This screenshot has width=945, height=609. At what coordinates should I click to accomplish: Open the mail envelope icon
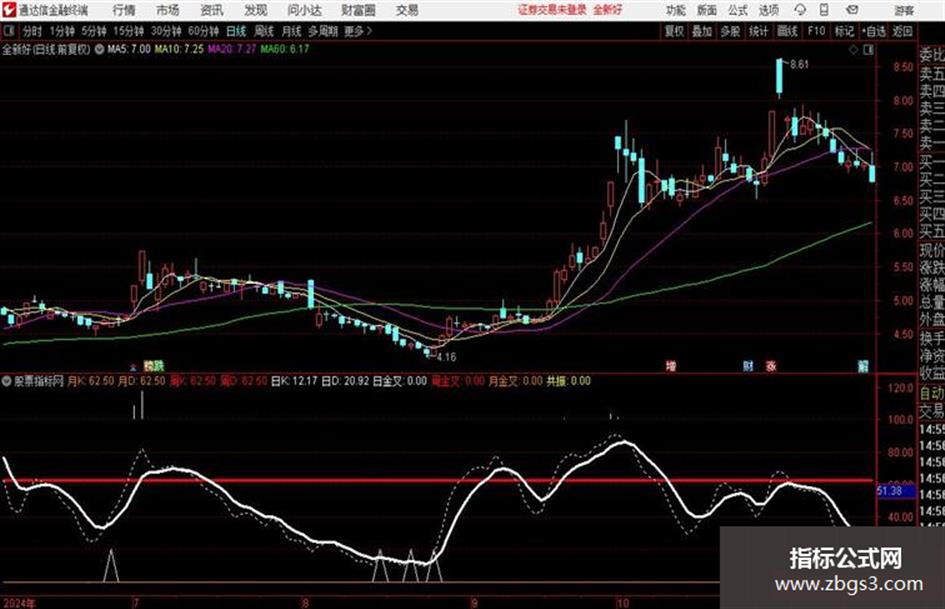click(x=852, y=10)
